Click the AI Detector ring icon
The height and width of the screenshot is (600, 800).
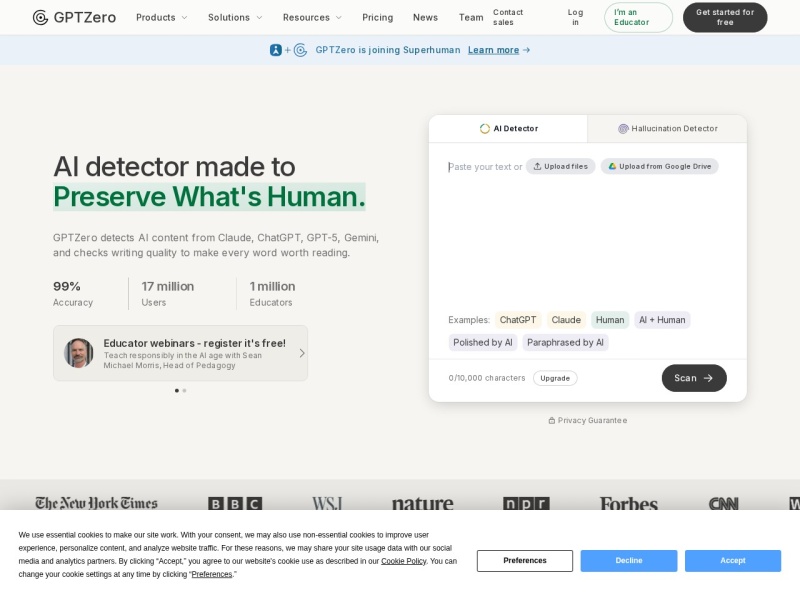pyautogui.click(x=485, y=129)
